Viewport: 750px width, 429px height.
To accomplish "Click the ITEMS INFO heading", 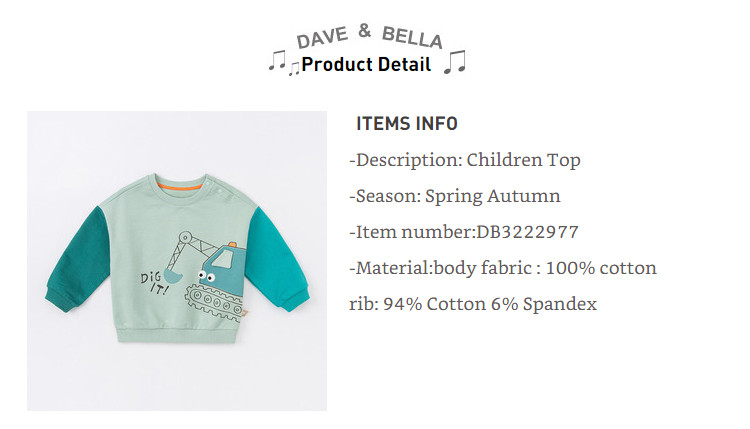I will click(x=407, y=124).
